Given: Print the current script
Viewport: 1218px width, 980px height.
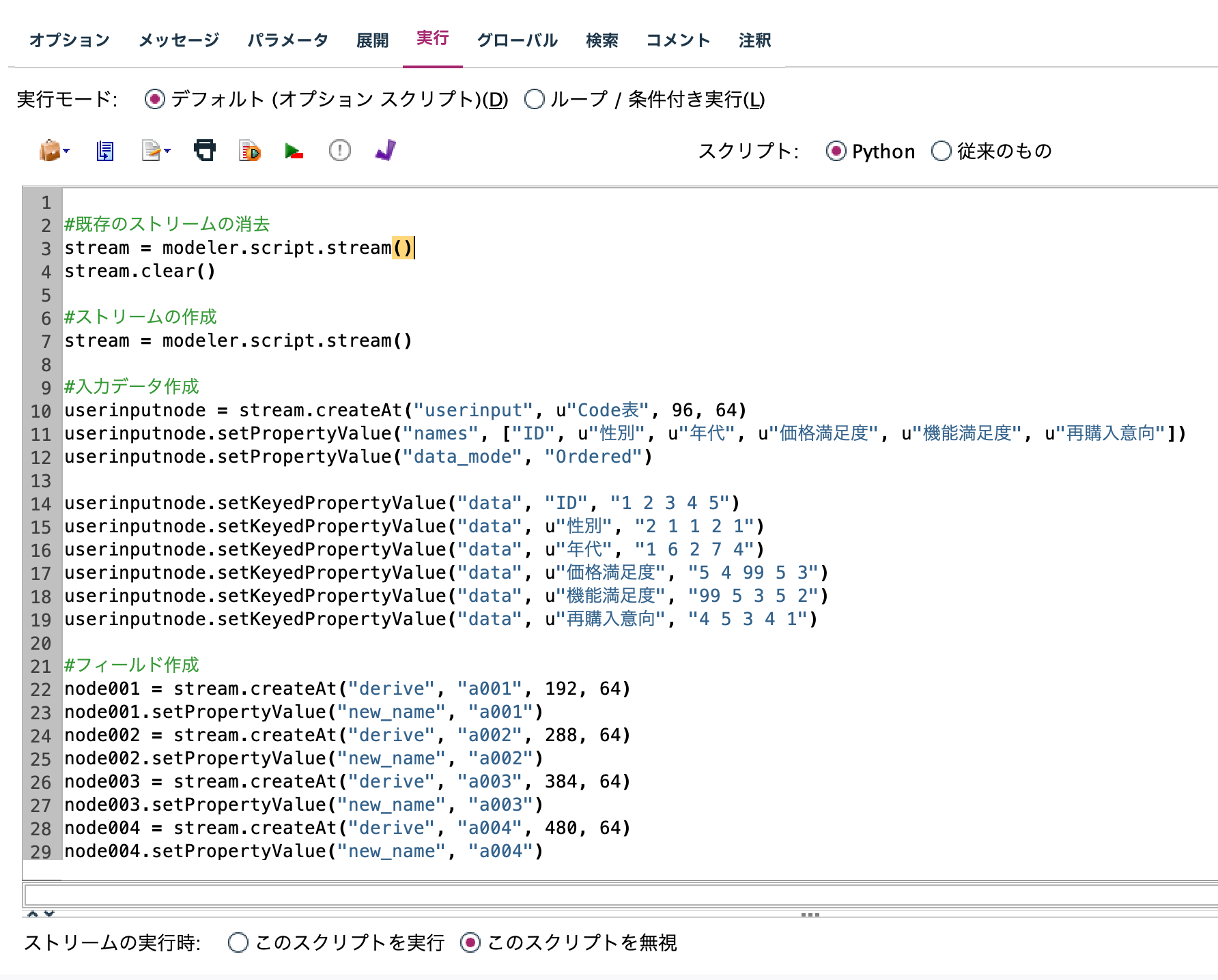Looking at the screenshot, I should (205, 151).
